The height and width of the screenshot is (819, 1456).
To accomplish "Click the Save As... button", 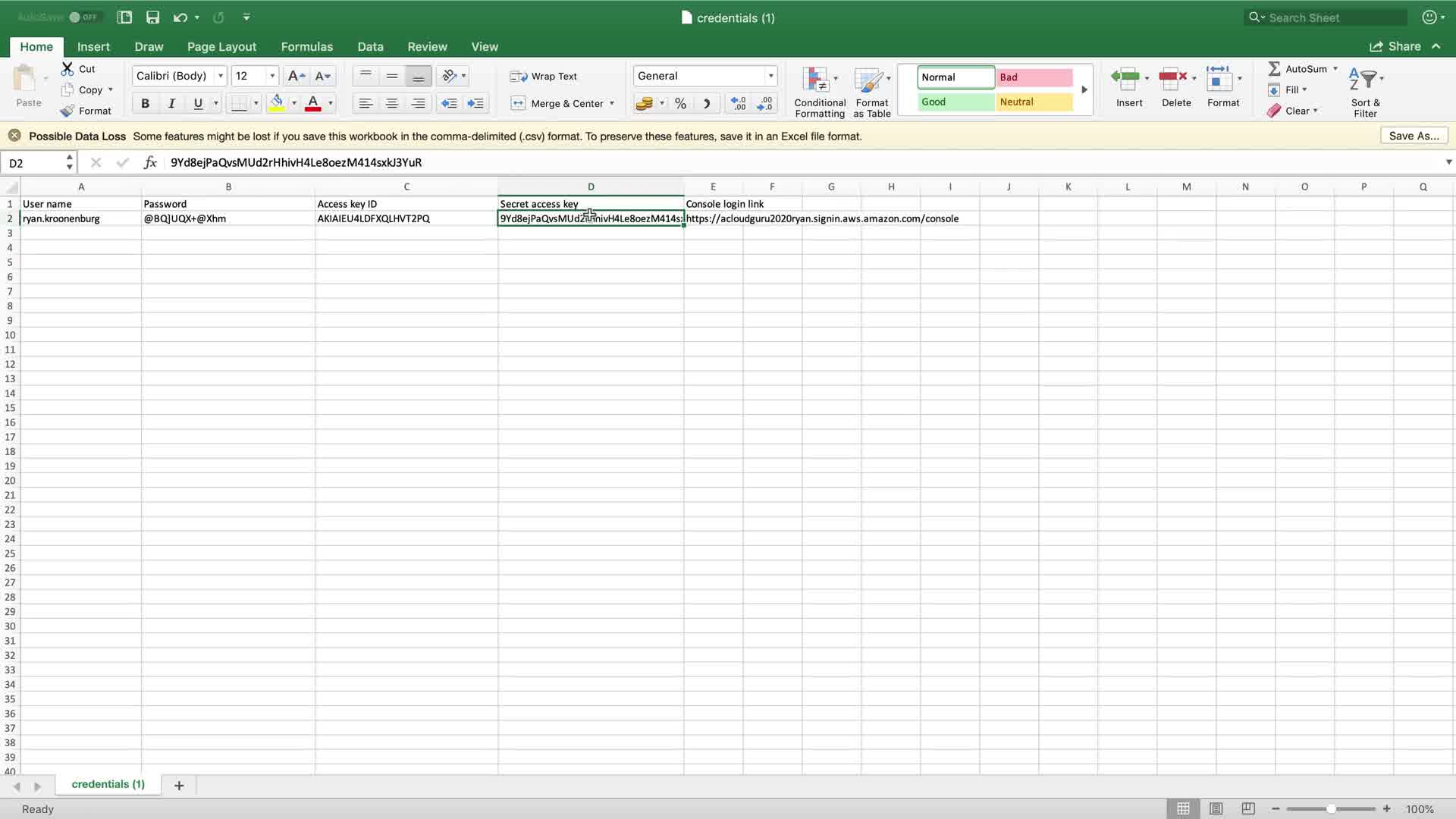I will pyautogui.click(x=1414, y=136).
